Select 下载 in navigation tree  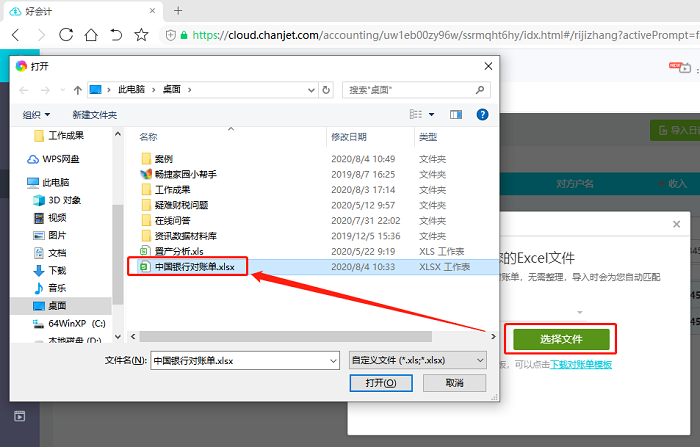[50, 270]
